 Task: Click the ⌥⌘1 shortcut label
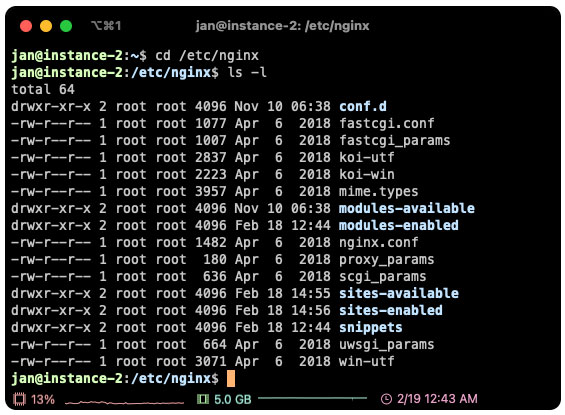tap(106, 26)
